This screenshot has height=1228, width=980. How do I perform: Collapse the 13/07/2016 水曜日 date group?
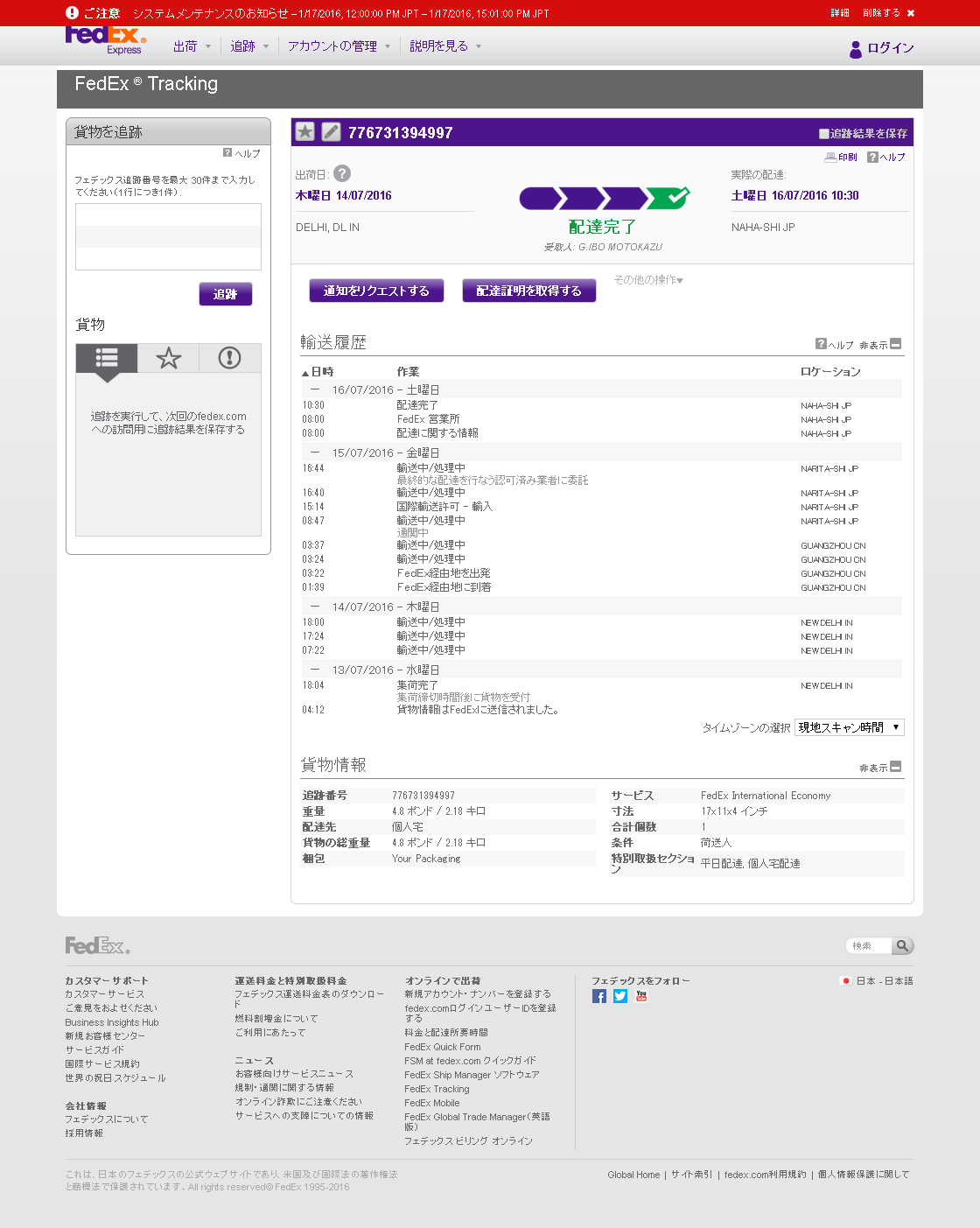315,670
